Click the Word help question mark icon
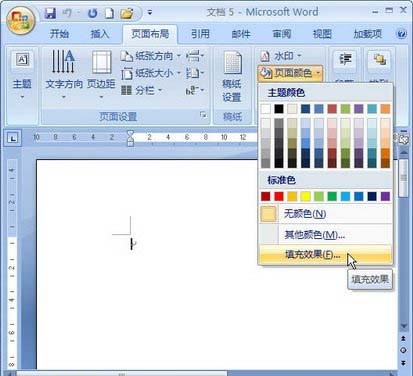 coord(402,34)
